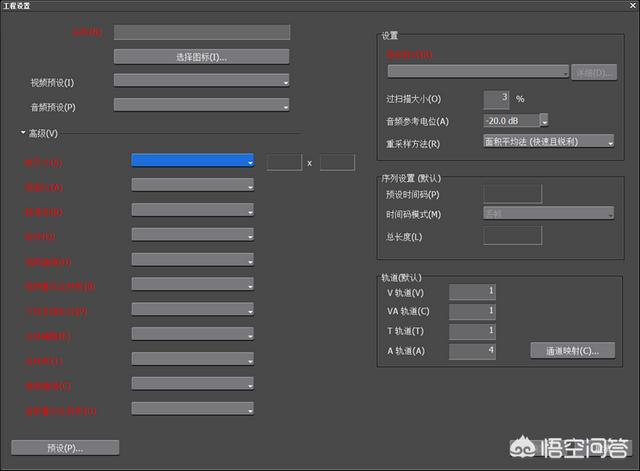This screenshot has height=471, width=640.
Task: Click the project name text field
Action: [x=201, y=33]
